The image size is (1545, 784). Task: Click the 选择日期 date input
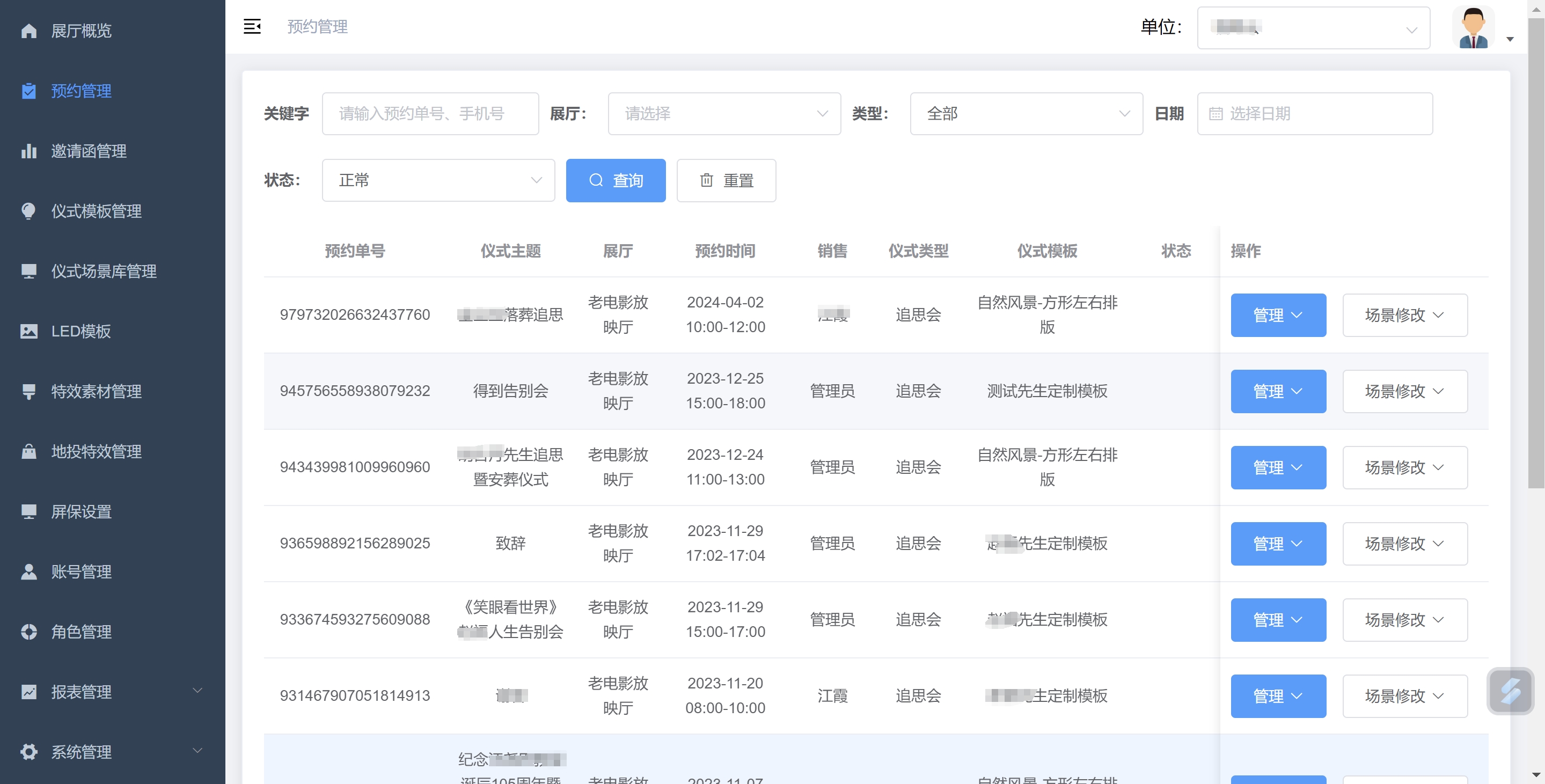[1315, 113]
